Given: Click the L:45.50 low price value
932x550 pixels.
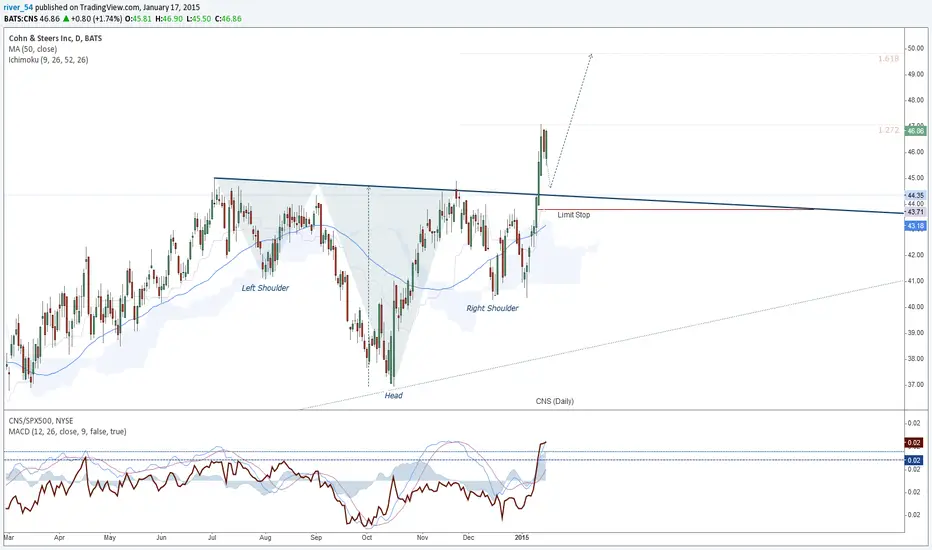Looking at the screenshot, I should click(x=199, y=18).
